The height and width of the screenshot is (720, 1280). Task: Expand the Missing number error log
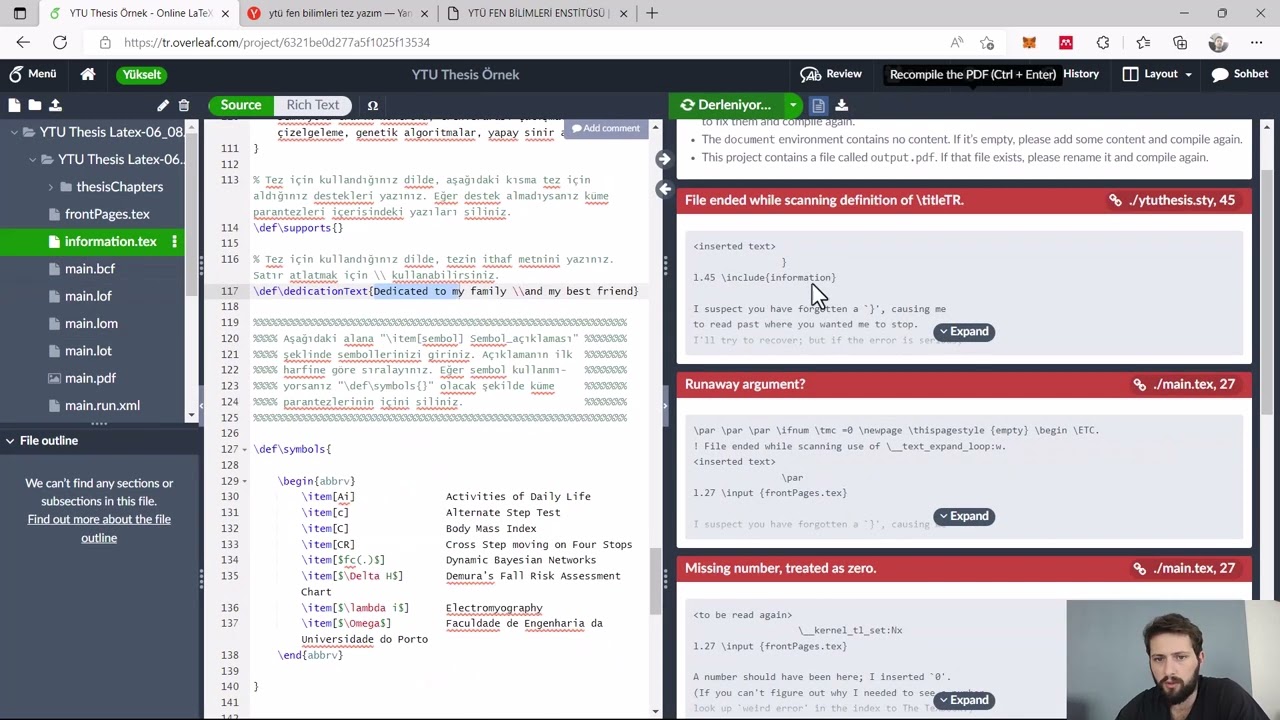point(964,700)
